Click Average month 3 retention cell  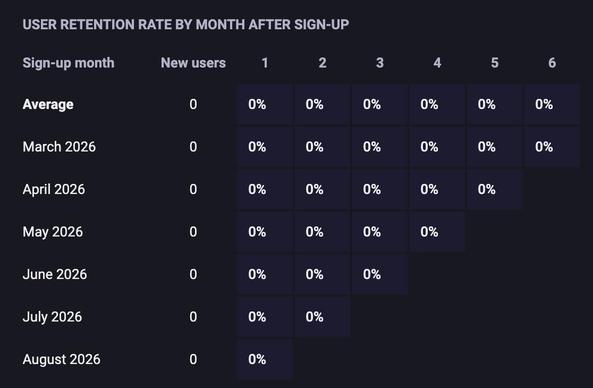(x=380, y=104)
